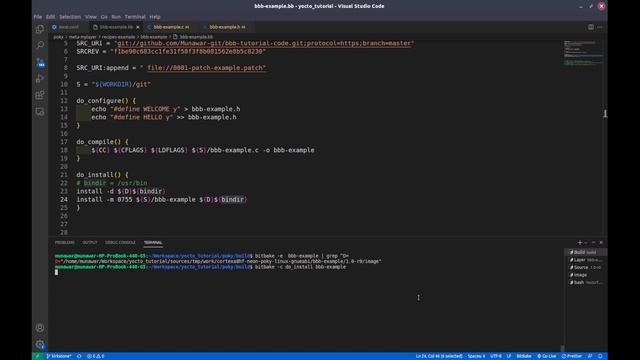Viewport: 640px width, 360px height.
Task: Close the terminal panel
Action: [601, 242]
